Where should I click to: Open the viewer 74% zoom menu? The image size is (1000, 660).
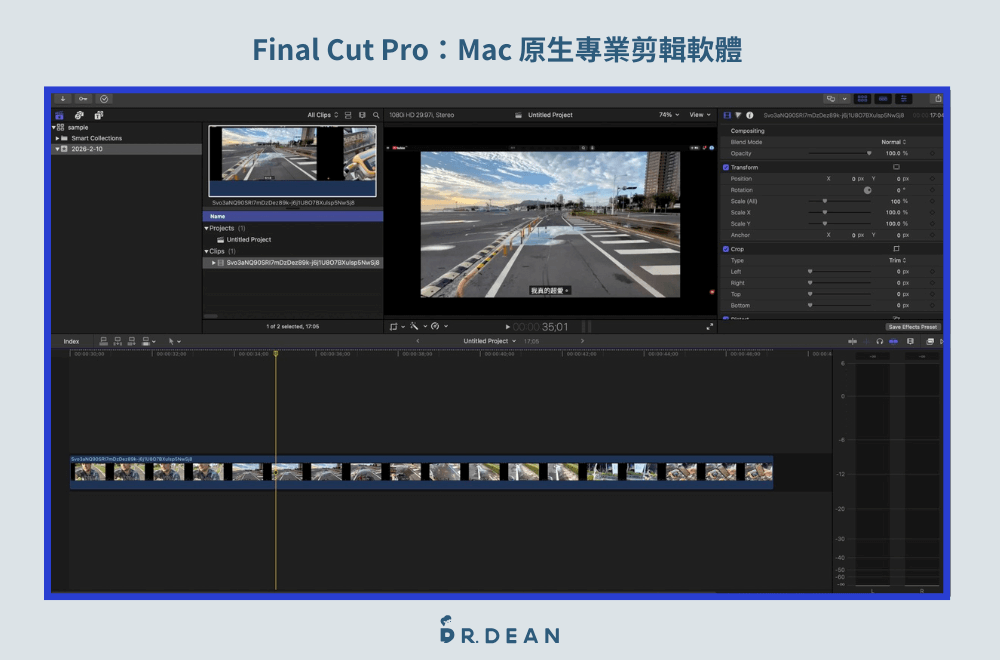pyautogui.click(x=668, y=115)
